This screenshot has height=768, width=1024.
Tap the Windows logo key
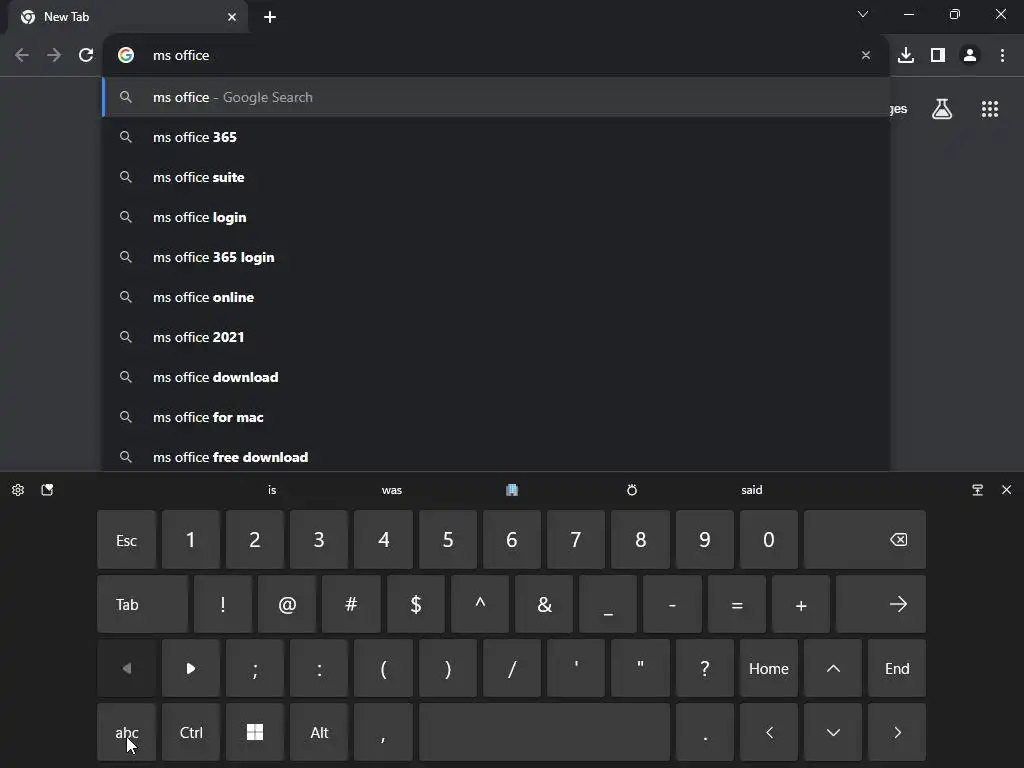[x=255, y=732]
